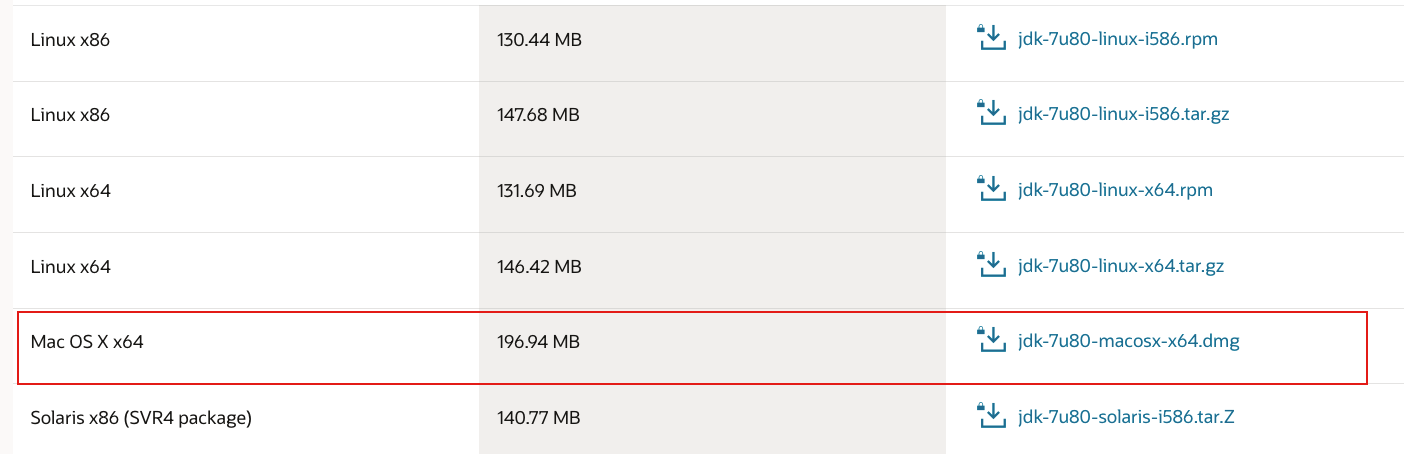Click the 146.42 MB size text
1404x454 pixels.
point(539,267)
